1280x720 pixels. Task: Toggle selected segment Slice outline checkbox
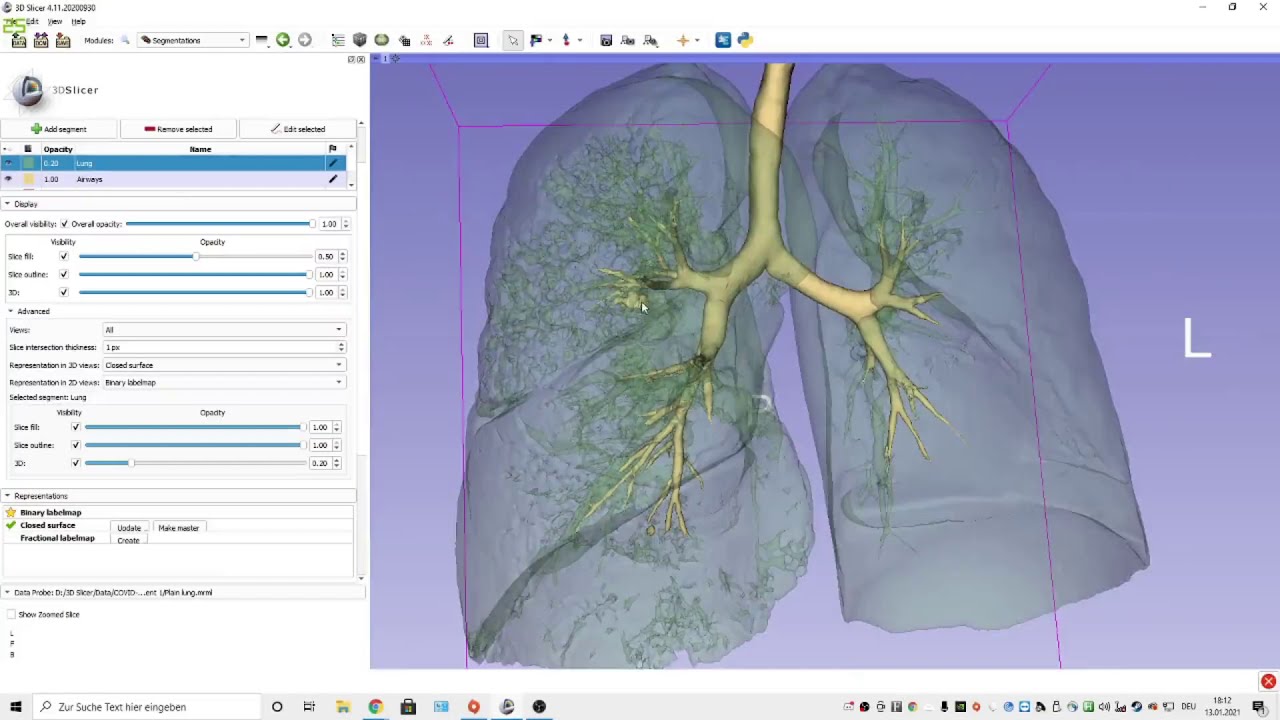pos(75,445)
